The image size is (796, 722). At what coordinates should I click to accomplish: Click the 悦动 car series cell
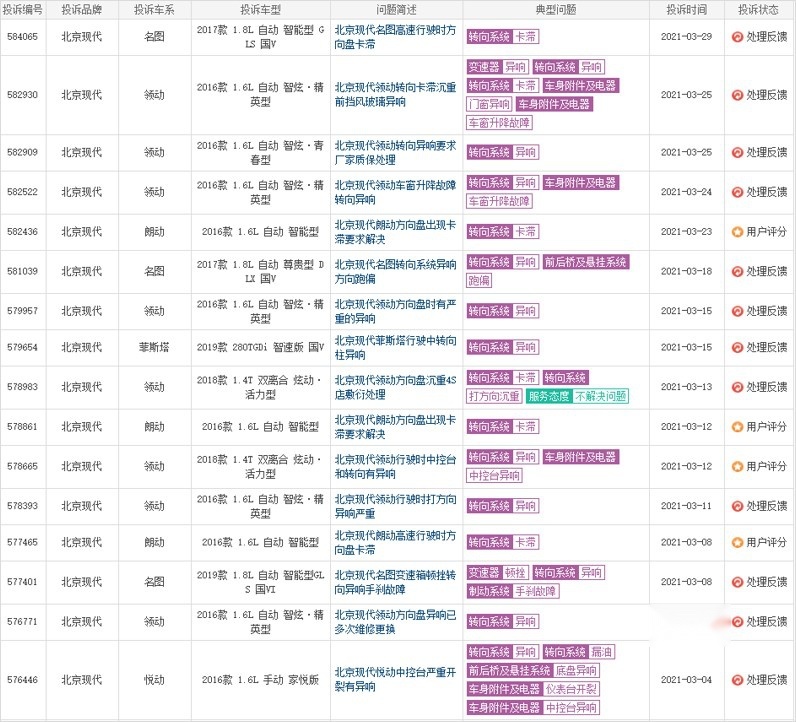pyautogui.click(x=154, y=679)
